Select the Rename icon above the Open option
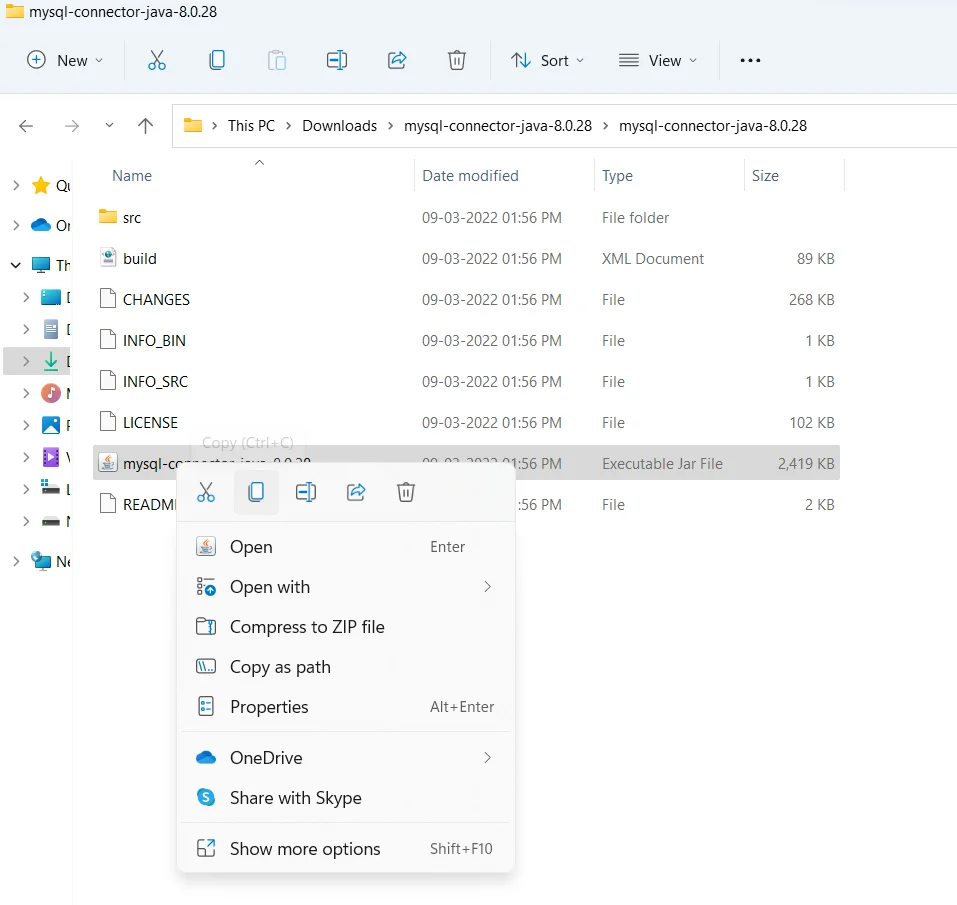957x905 pixels. (306, 492)
